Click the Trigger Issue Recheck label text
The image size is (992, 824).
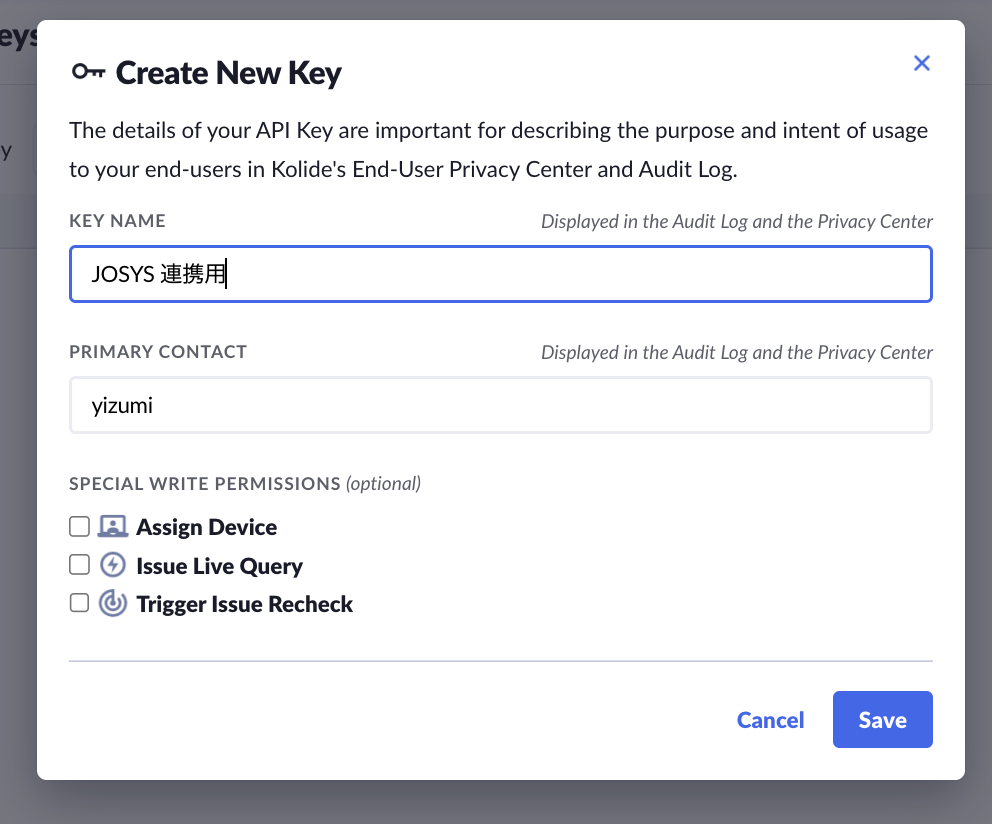click(245, 604)
